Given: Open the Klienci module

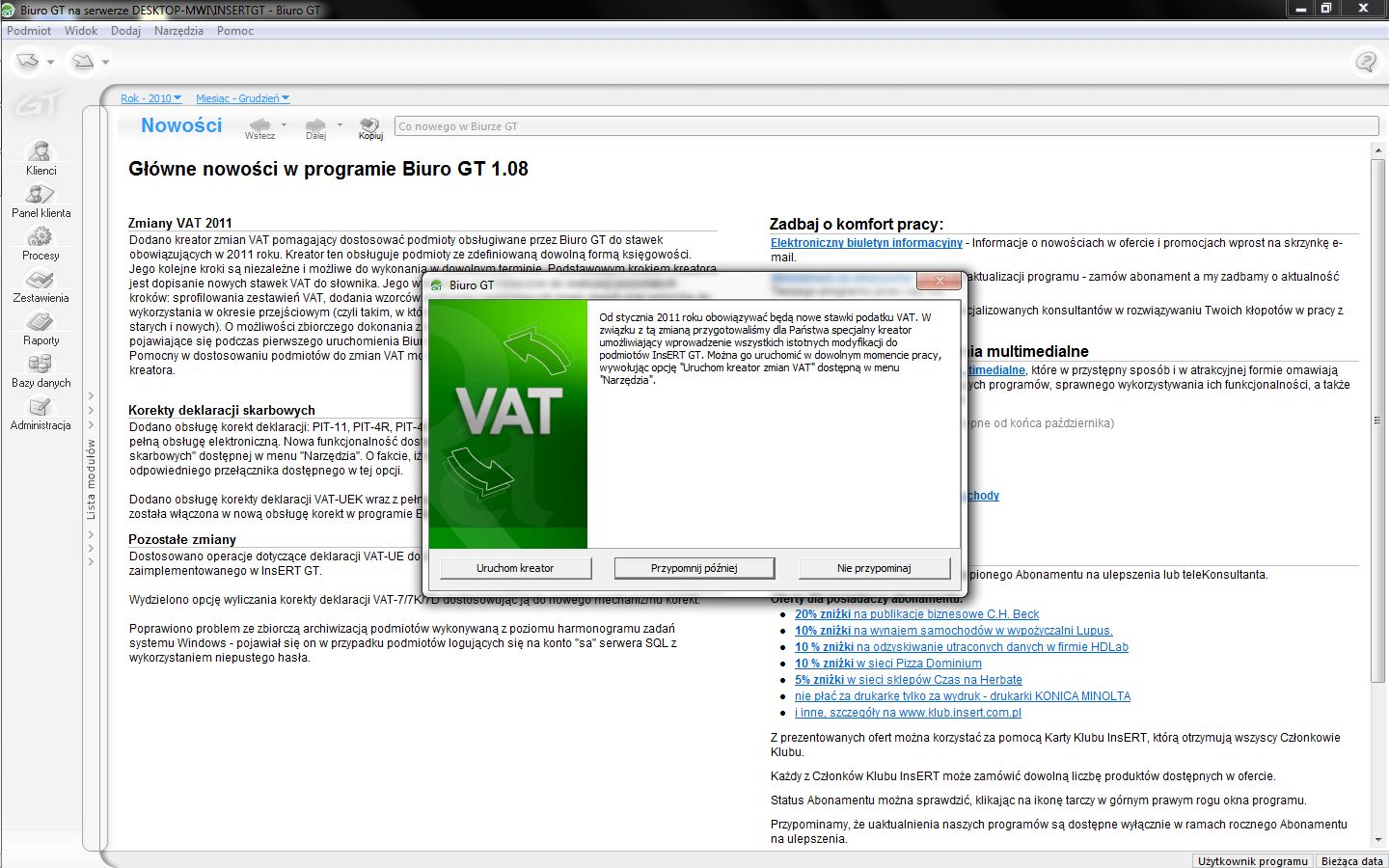Looking at the screenshot, I should 41,158.
